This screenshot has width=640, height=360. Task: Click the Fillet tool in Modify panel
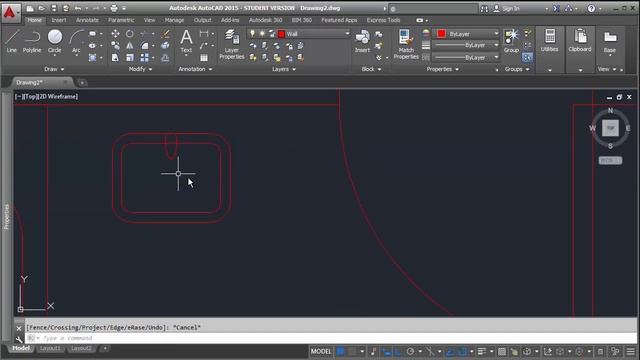pos(144,46)
